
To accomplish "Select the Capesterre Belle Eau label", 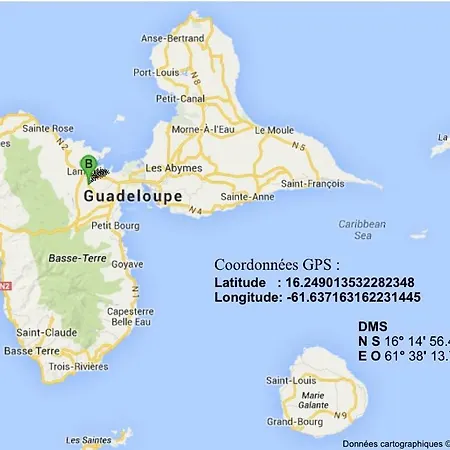I will click(131, 317).
